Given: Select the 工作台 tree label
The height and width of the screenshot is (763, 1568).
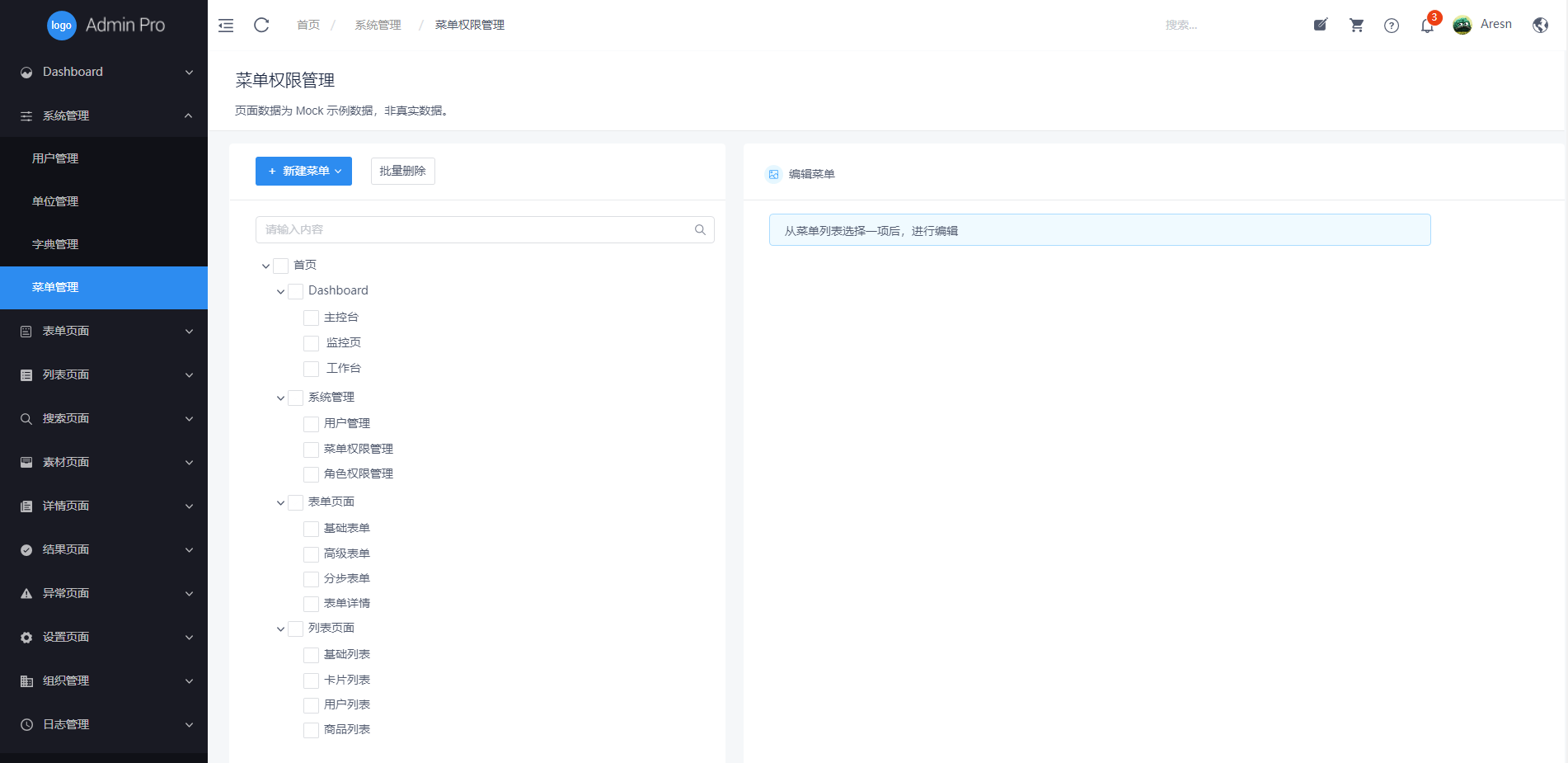Looking at the screenshot, I should (x=343, y=368).
